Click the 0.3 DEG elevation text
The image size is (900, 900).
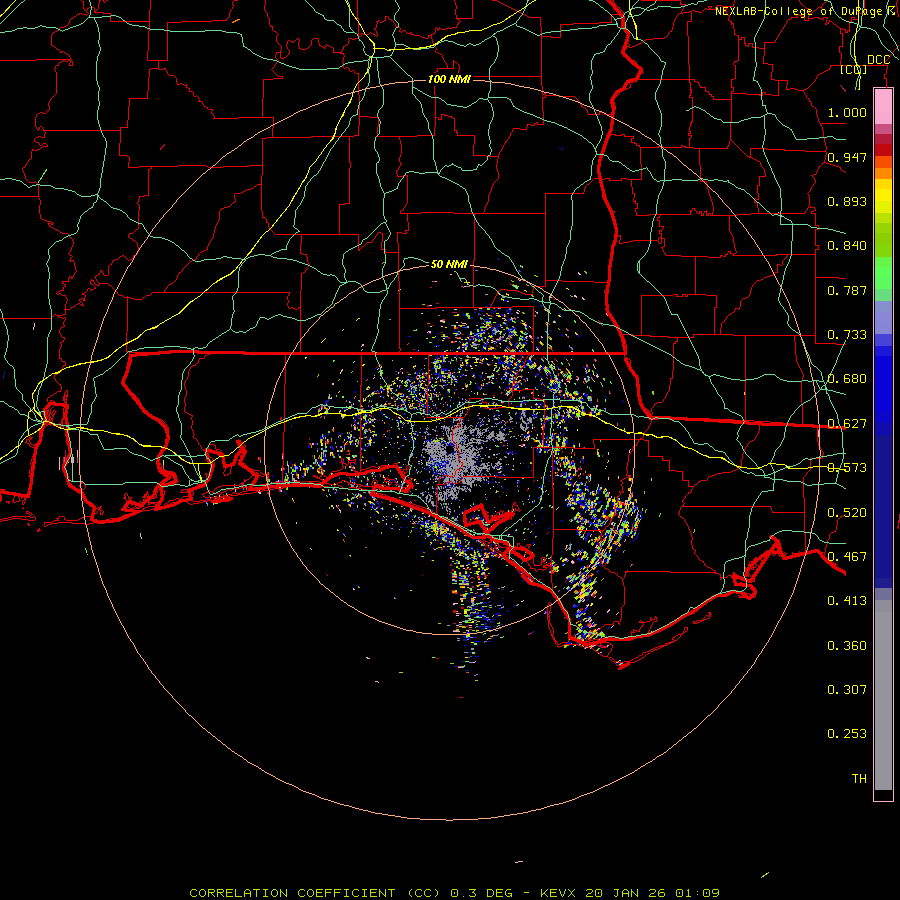point(480,893)
